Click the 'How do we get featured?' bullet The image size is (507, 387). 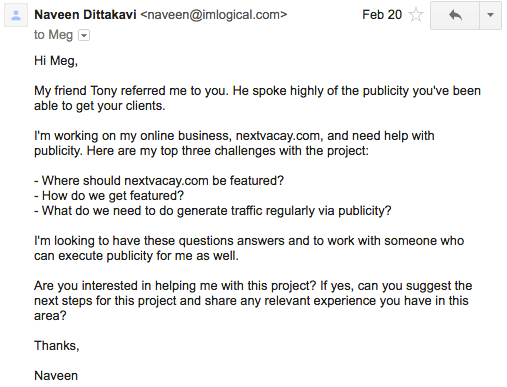click(109, 196)
